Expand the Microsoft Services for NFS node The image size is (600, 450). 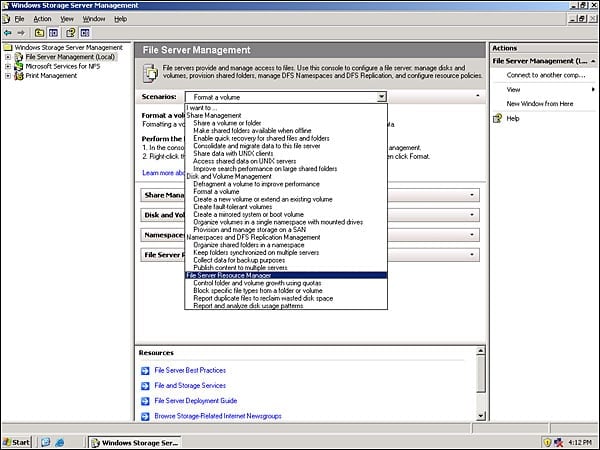click(8, 67)
